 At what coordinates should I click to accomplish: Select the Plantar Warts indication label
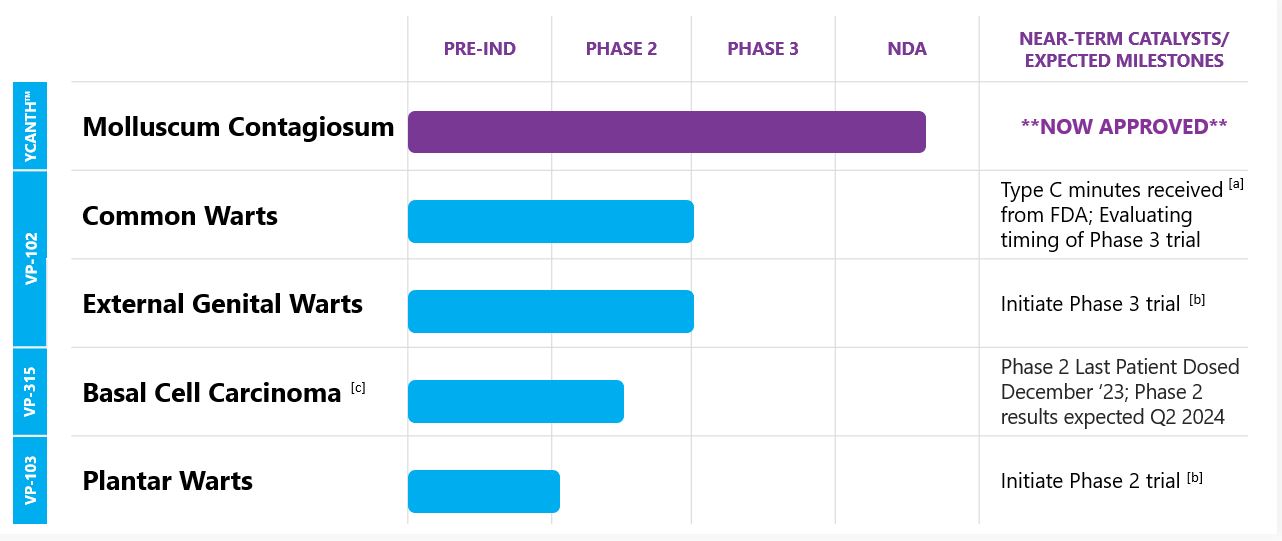coord(167,481)
